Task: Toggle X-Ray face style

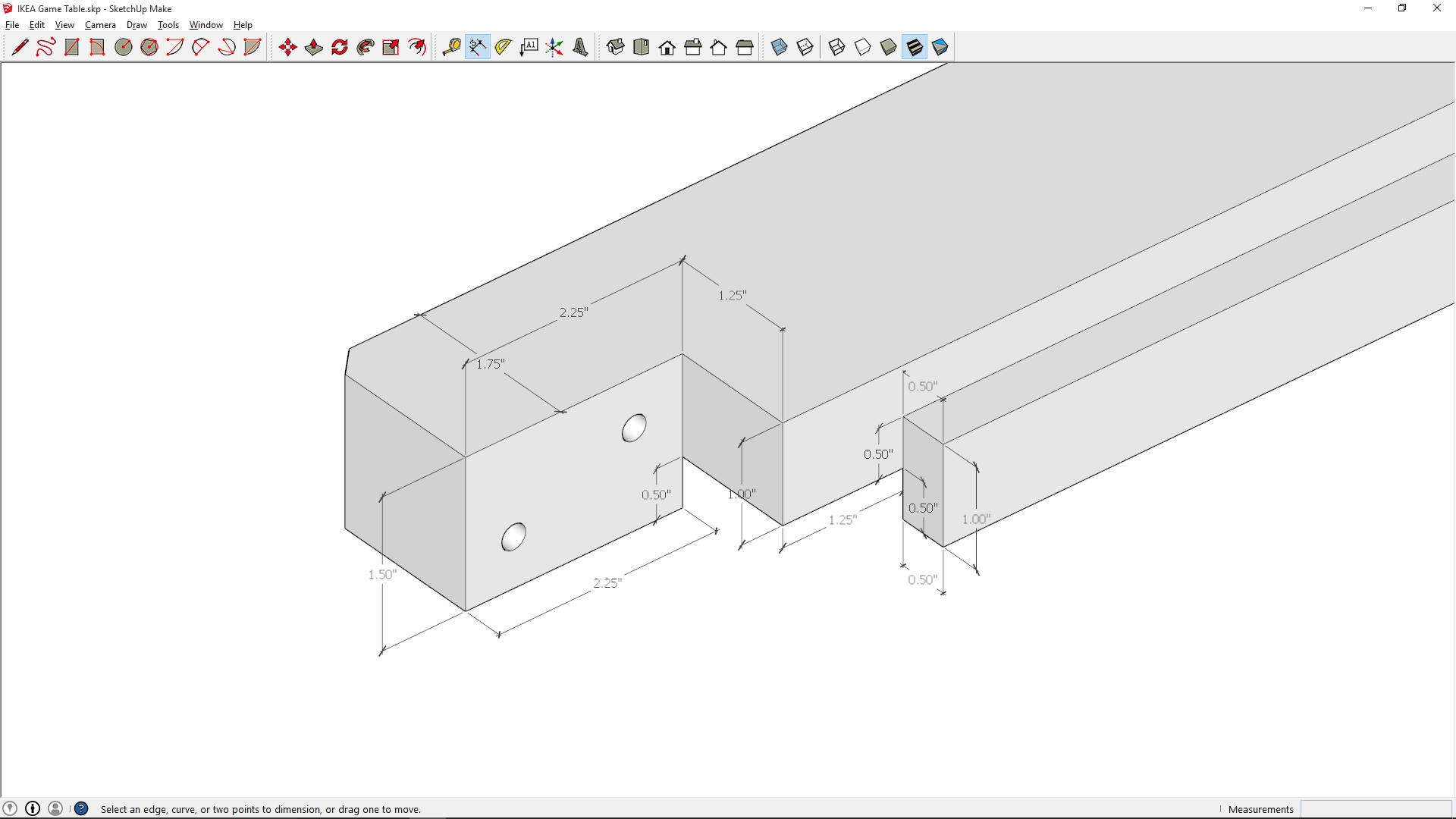Action: pos(779,47)
